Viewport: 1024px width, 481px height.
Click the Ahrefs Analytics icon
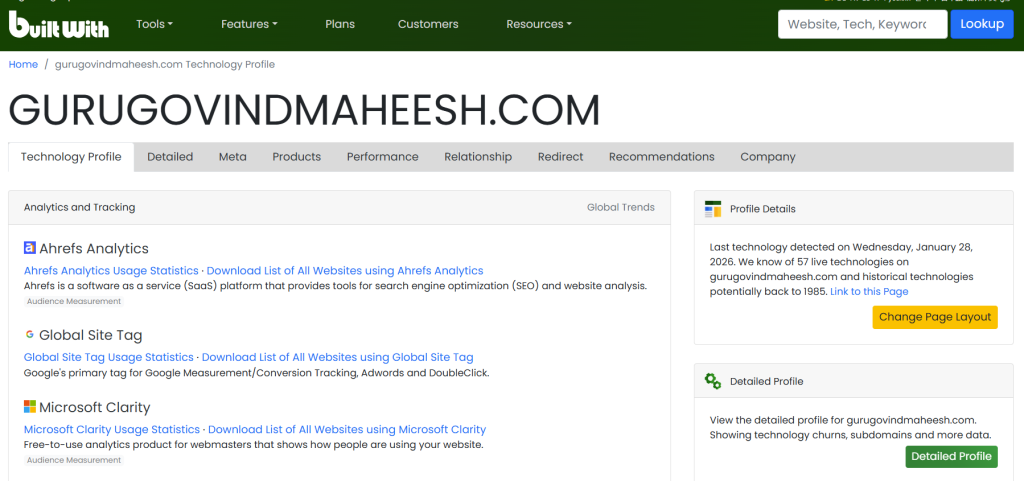tap(29, 248)
